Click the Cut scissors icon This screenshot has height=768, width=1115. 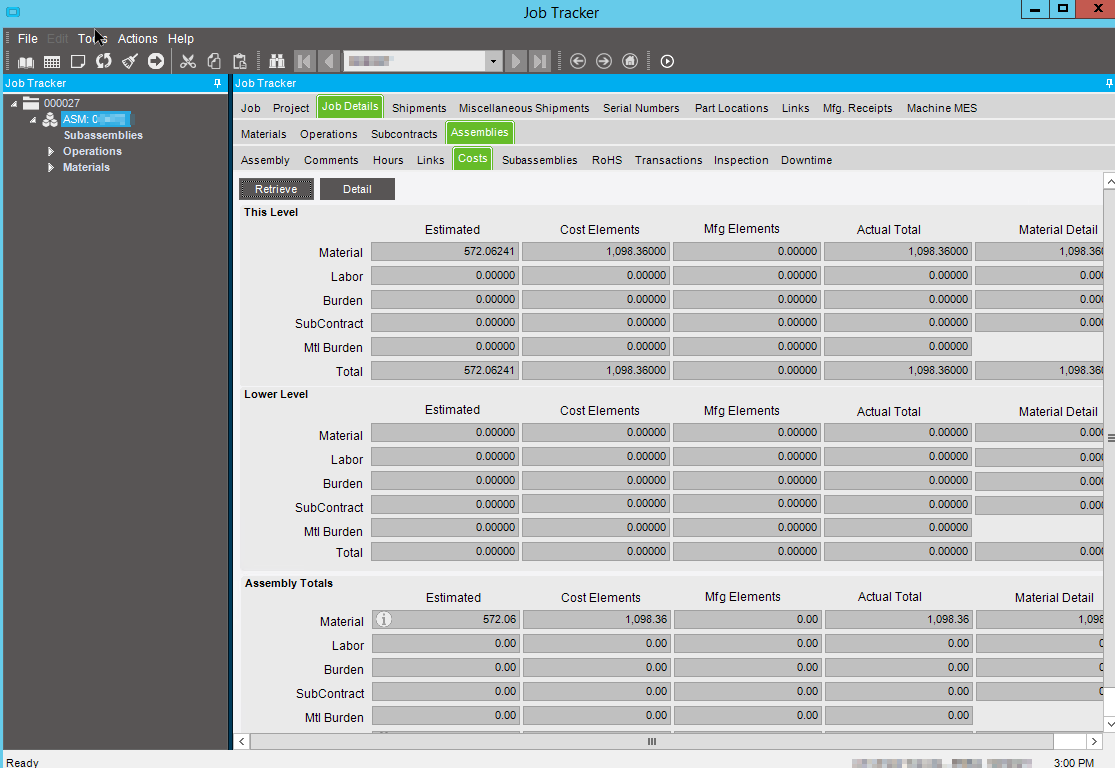[x=188, y=61]
